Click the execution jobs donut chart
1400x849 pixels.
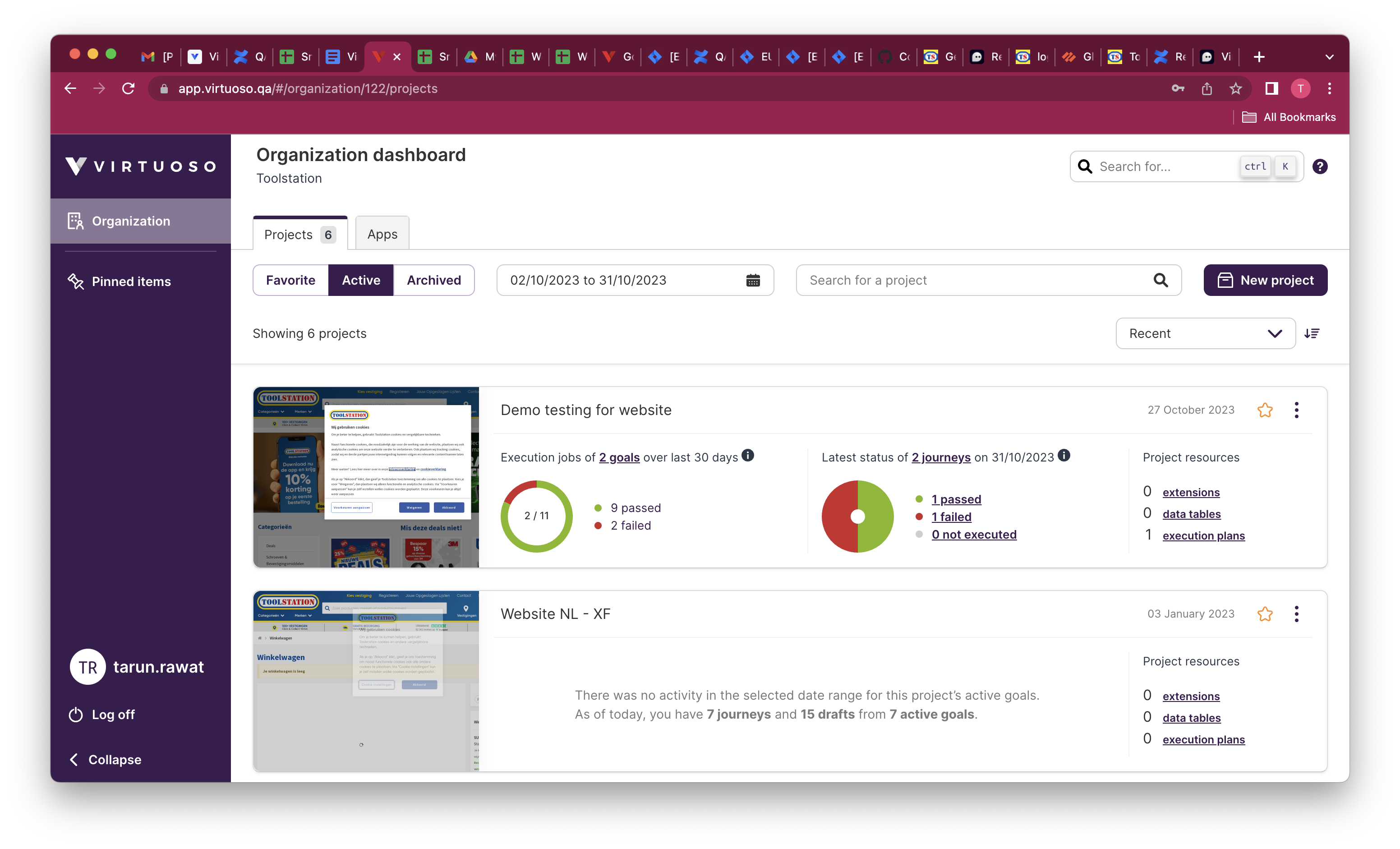pyautogui.click(x=536, y=516)
